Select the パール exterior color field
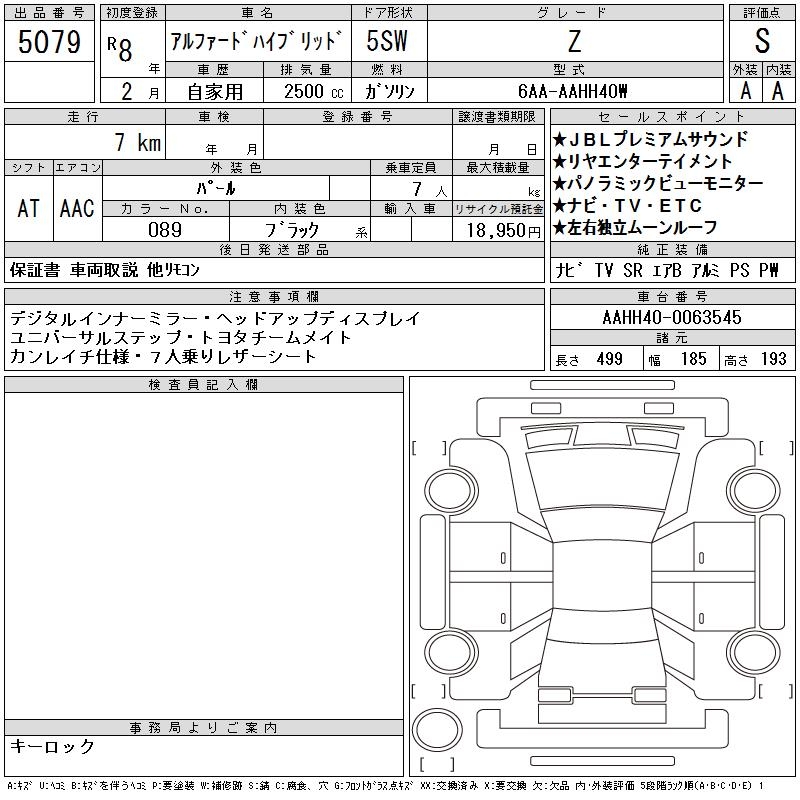This screenshot has height=800, width=800. 236,189
